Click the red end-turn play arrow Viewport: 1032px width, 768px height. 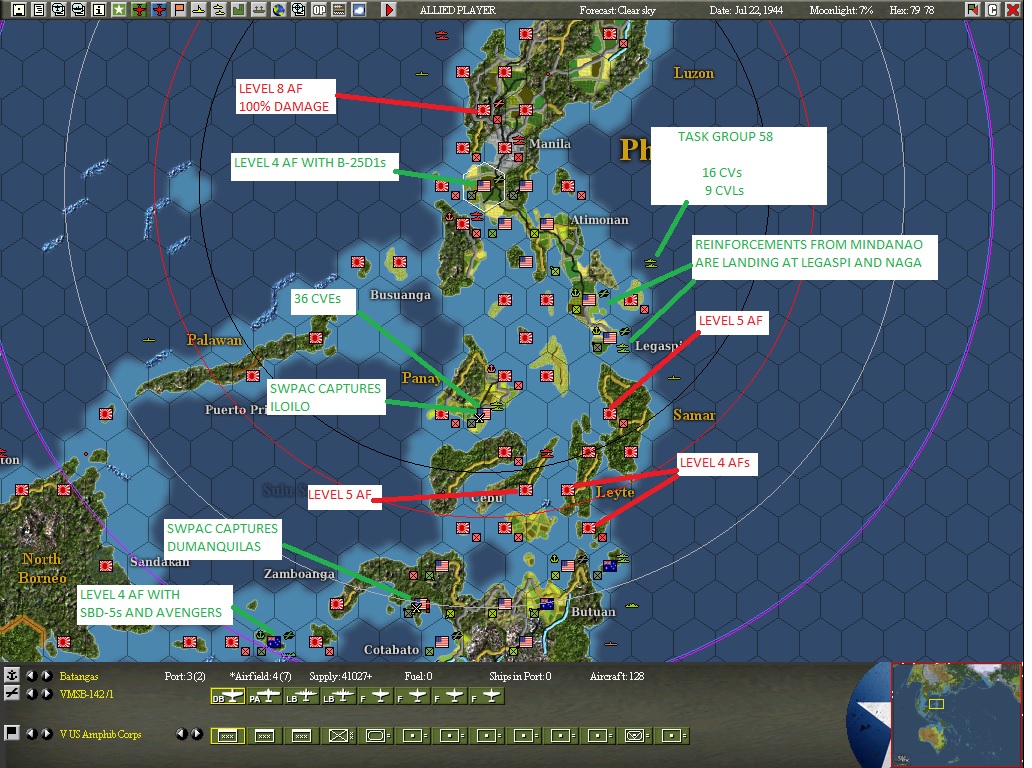click(x=389, y=9)
